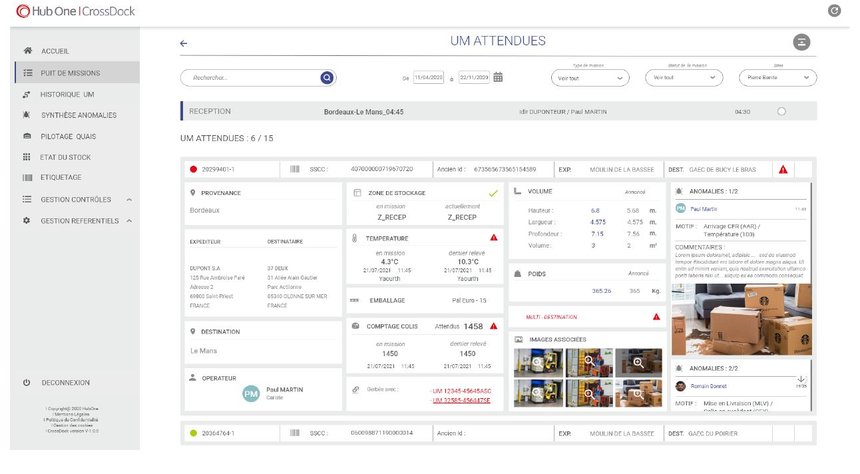Click the Provenance location pin icon

pos(193,193)
